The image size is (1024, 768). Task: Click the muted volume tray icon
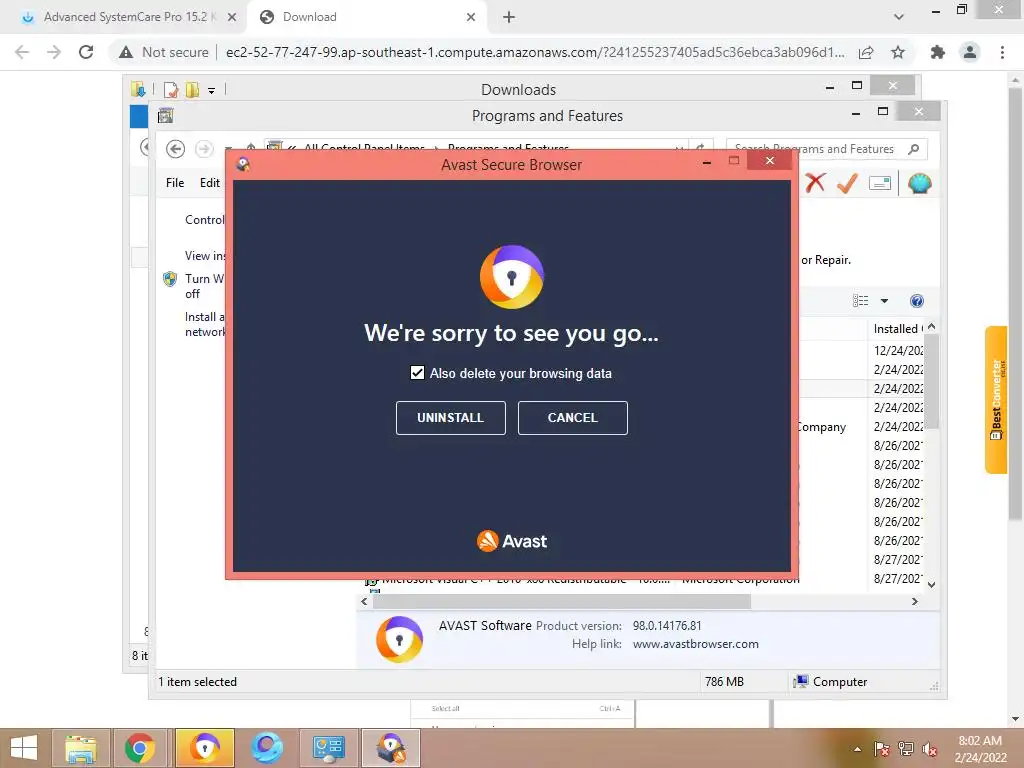(x=930, y=749)
